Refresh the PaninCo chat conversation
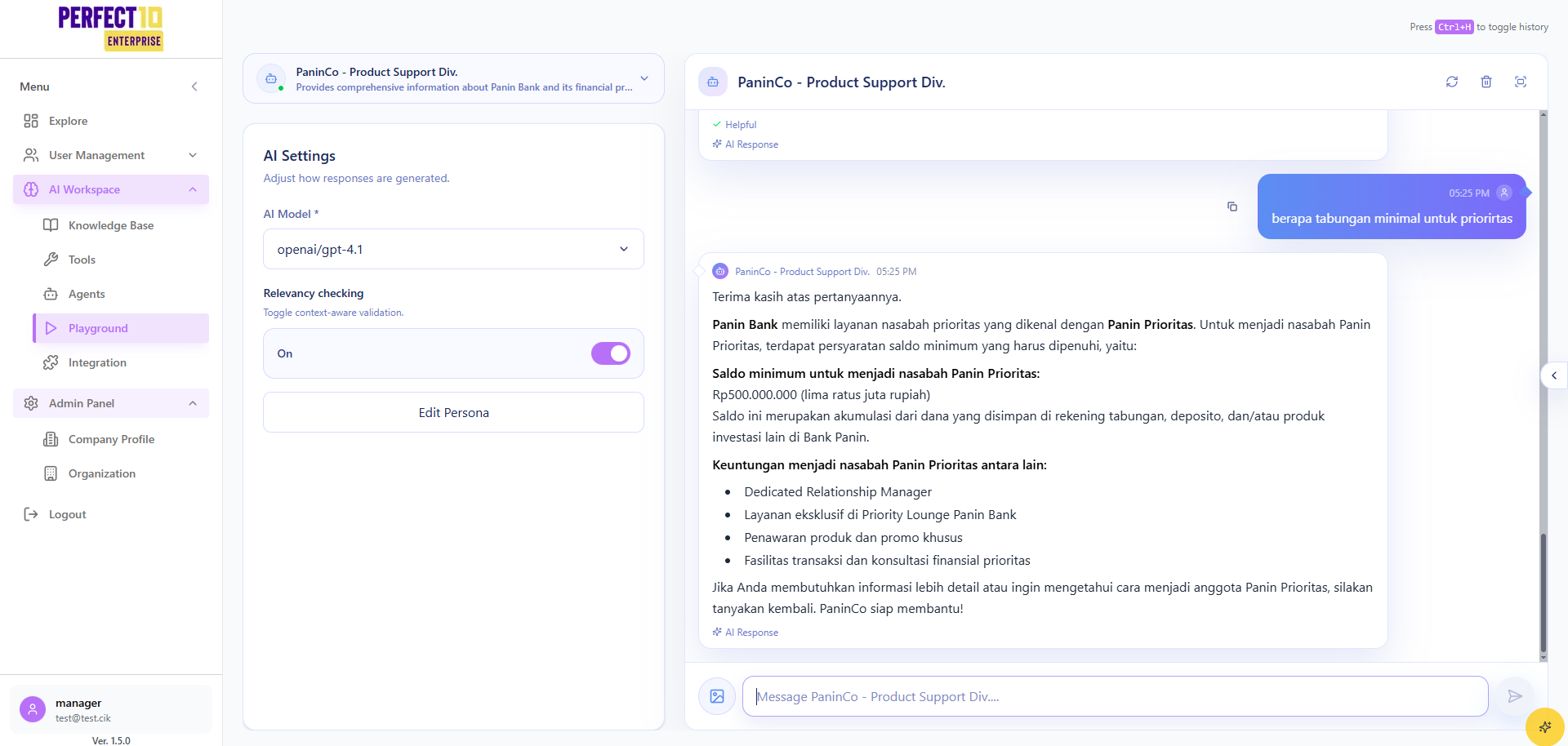This screenshot has height=746, width=1568. click(x=1452, y=82)
